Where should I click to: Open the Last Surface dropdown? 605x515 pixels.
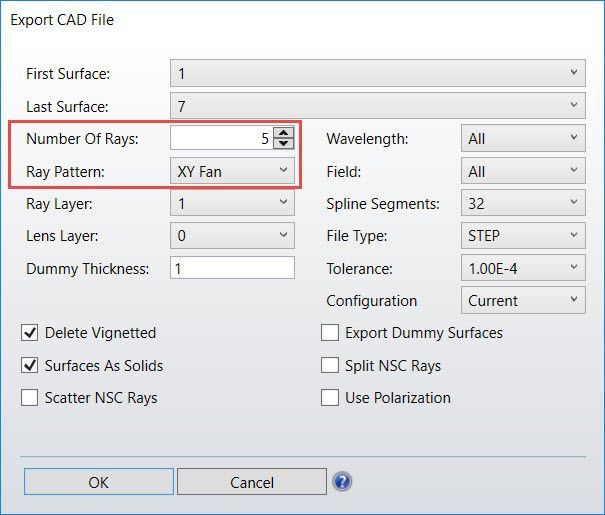pyautogui.click(x=378, y=106)
